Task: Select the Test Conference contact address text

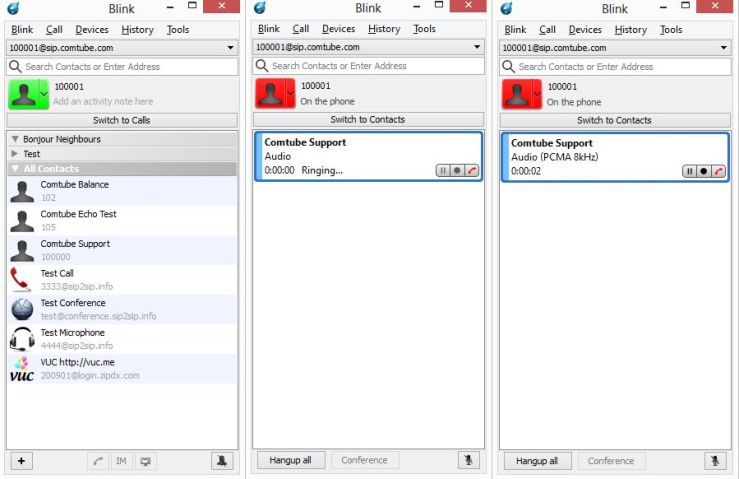Action: [x=99, y=316]
